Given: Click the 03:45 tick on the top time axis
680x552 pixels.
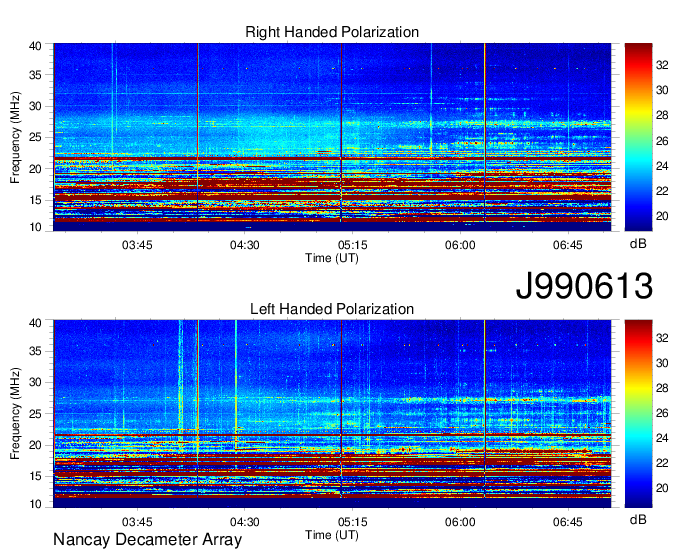Looking at the screenshot, I should (137, 245).
